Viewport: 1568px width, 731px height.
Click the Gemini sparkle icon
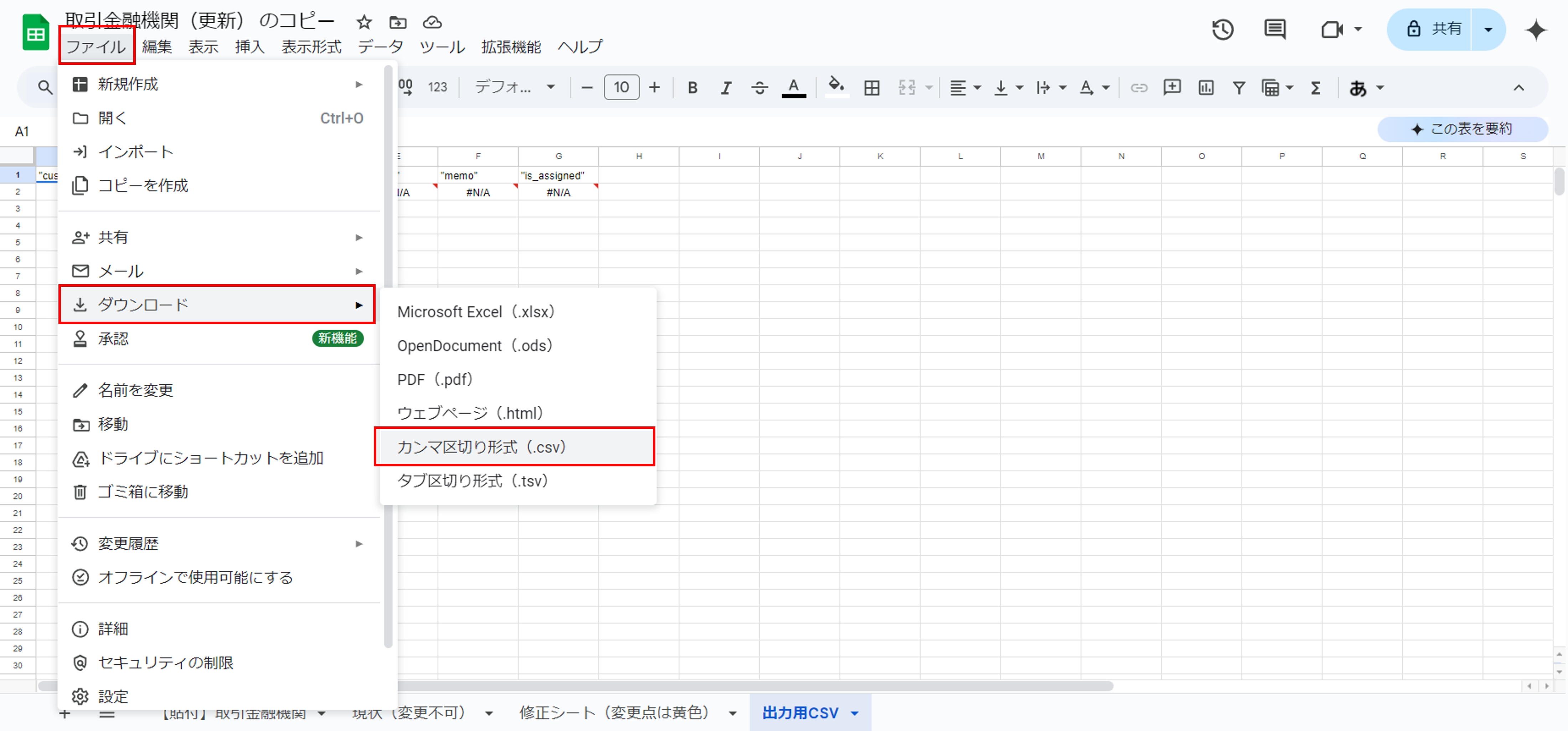coord(1536,29)
